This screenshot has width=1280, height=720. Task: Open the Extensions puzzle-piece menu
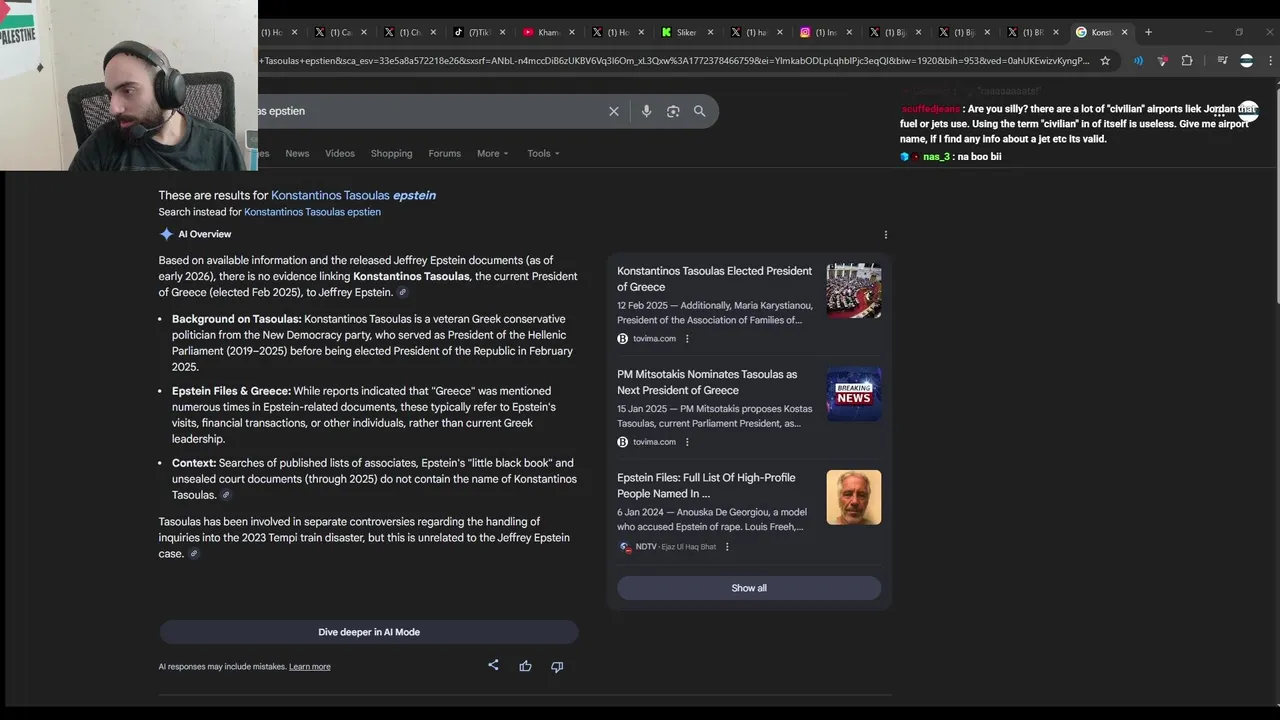[x=1187, y=61]
